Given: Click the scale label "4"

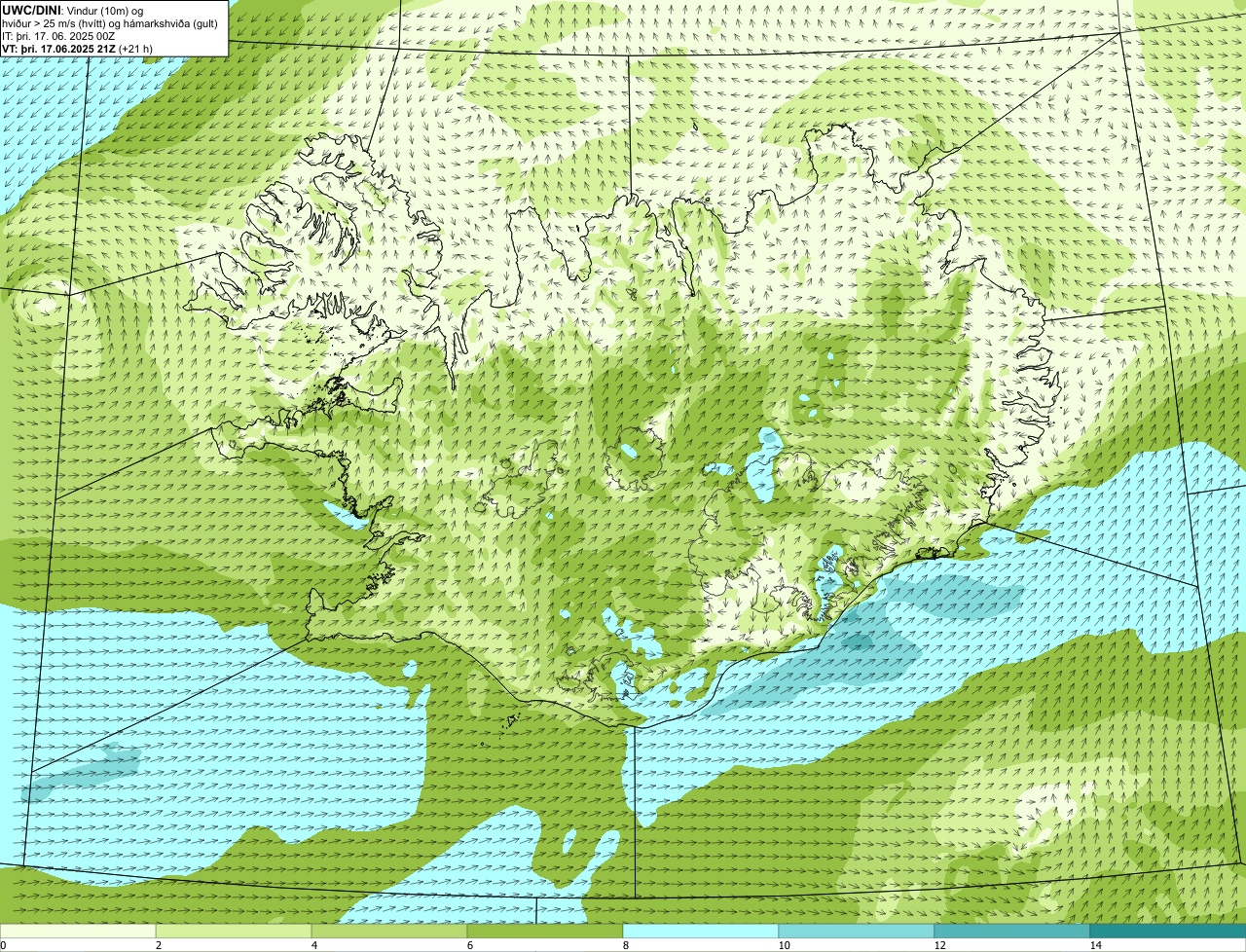Looking at the screenshot, I should pyautogui.click(x=312, y=945).
